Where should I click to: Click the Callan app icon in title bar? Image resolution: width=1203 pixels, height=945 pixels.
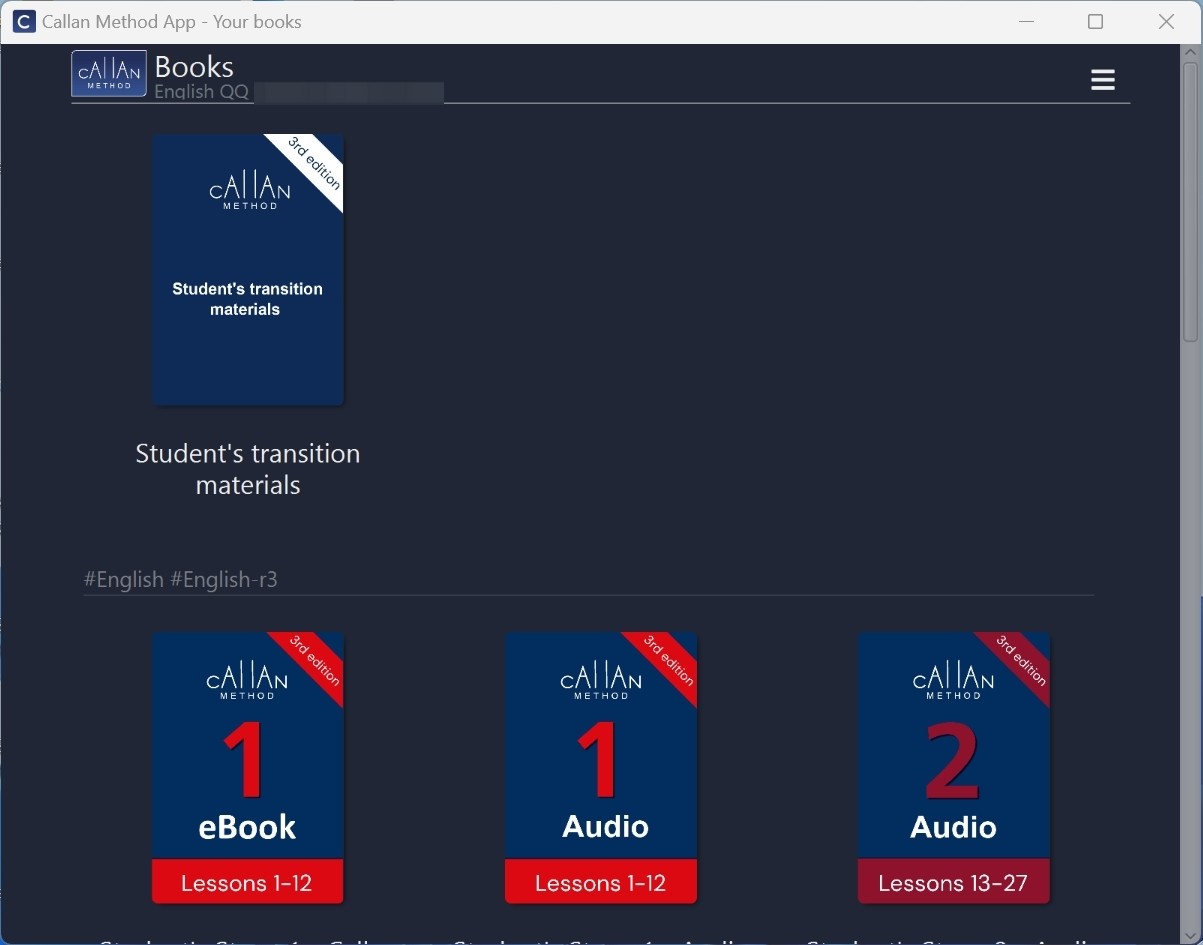pos(24,22)
